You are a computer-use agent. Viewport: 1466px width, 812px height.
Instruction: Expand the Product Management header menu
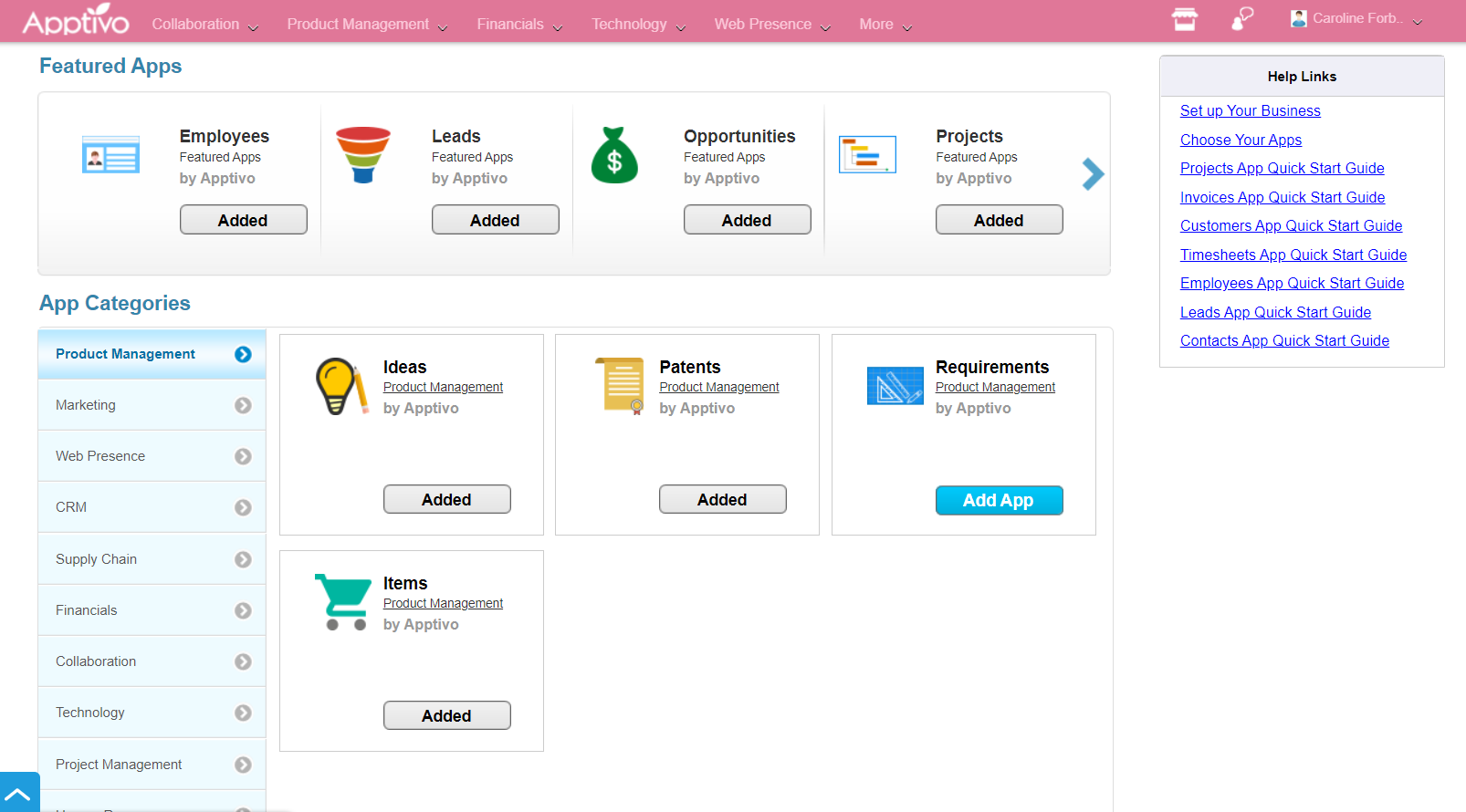click(367, 25)
